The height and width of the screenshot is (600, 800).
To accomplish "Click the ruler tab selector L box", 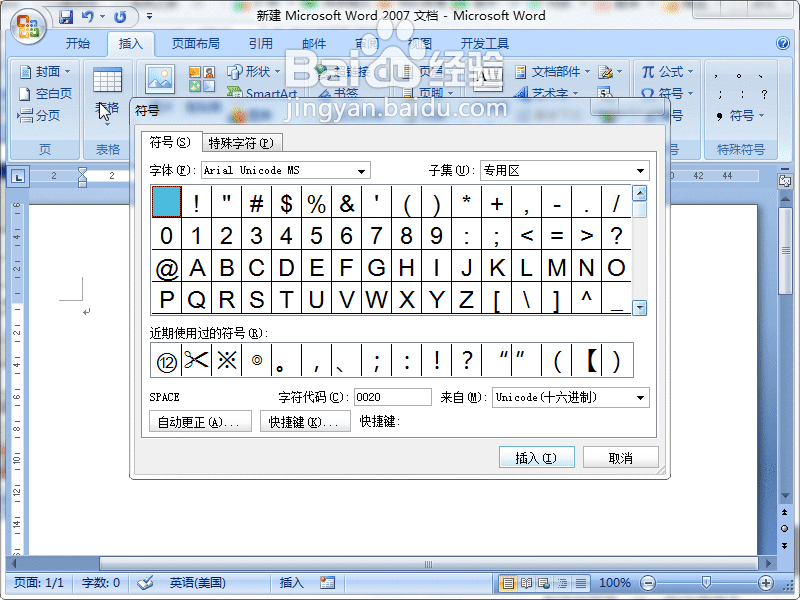I will [x=18, y=177].
